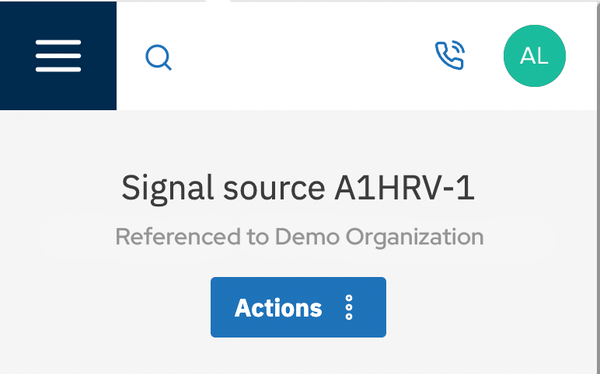Image resolution: width=600 pixels, height=374 pixels.
Task: Click the words Signal source in heading
Action: tap(223, 188)
